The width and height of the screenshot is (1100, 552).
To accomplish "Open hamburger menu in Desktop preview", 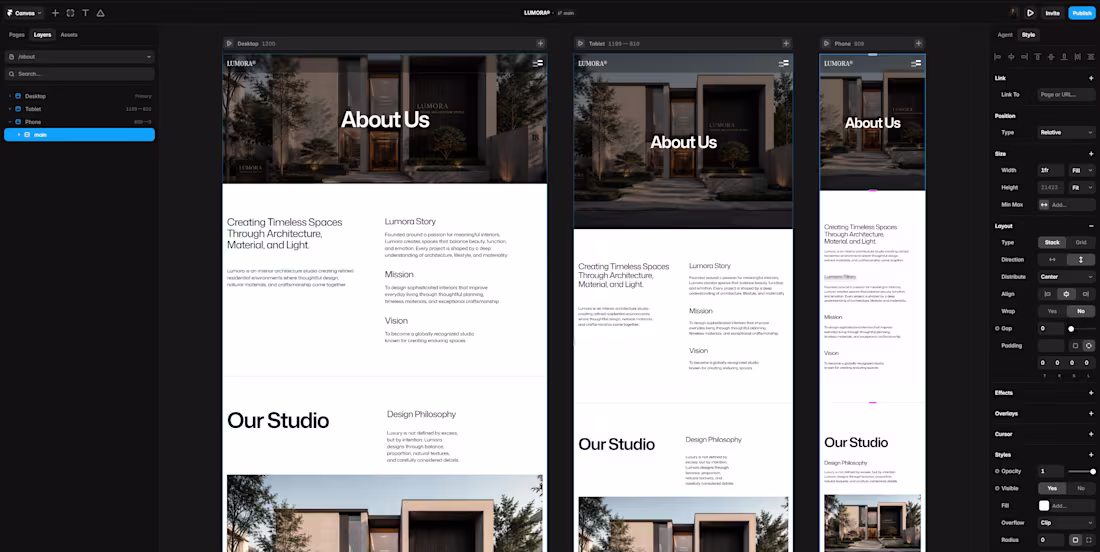I will click(538, 63).
